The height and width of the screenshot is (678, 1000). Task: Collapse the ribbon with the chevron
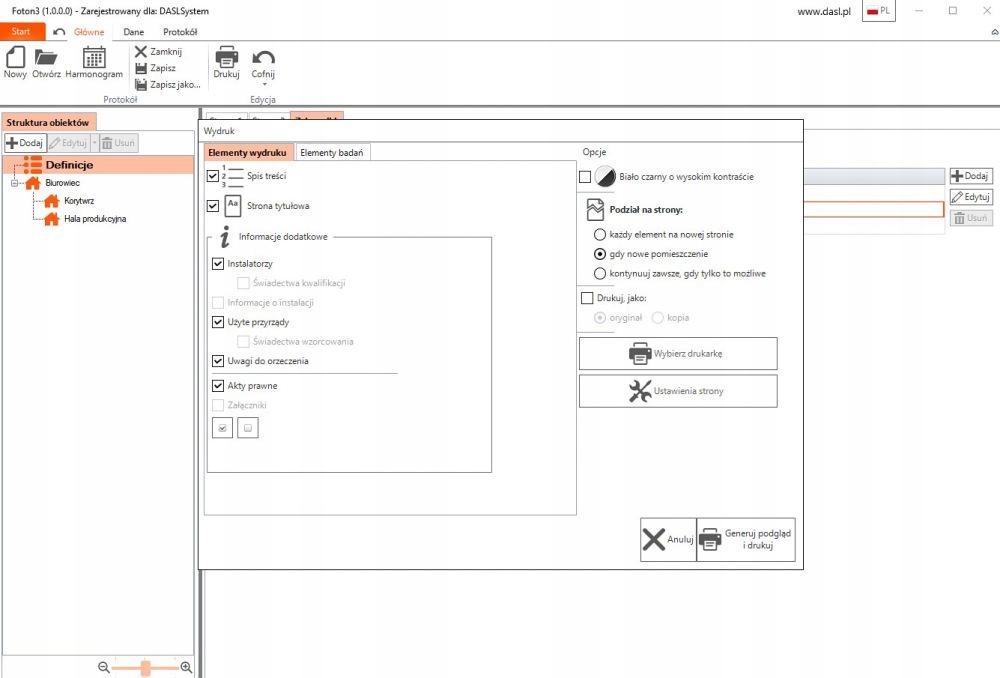pos(994,32)
